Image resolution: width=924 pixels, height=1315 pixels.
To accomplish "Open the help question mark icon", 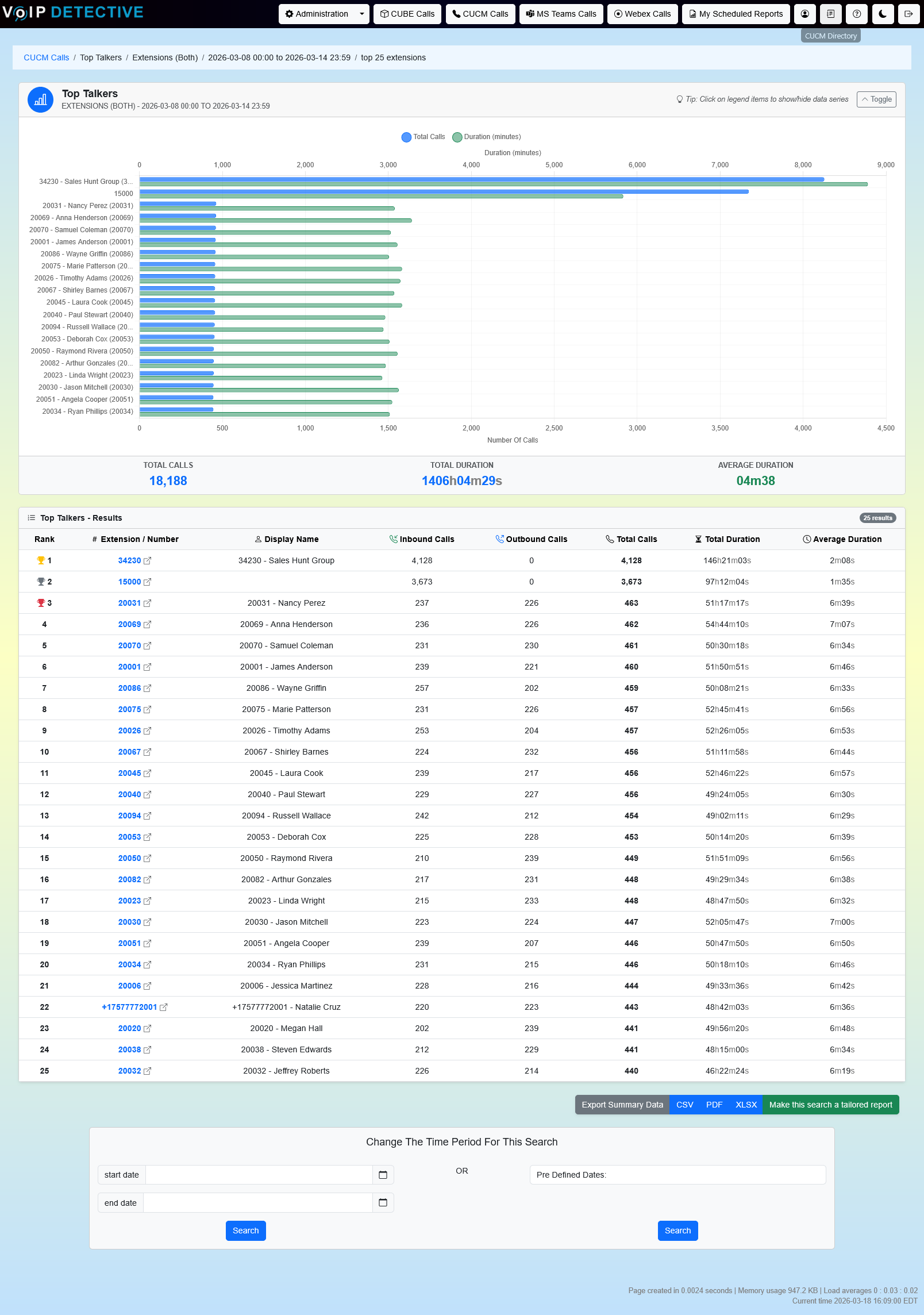I will pyautogui.click(x=857, y=14).
